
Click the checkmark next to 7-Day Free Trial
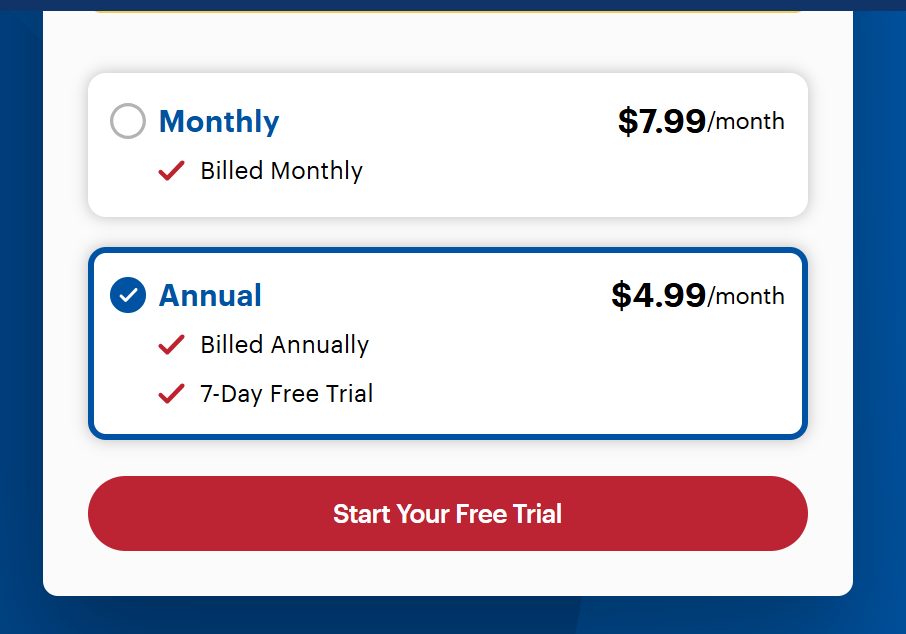pos(171,394)
